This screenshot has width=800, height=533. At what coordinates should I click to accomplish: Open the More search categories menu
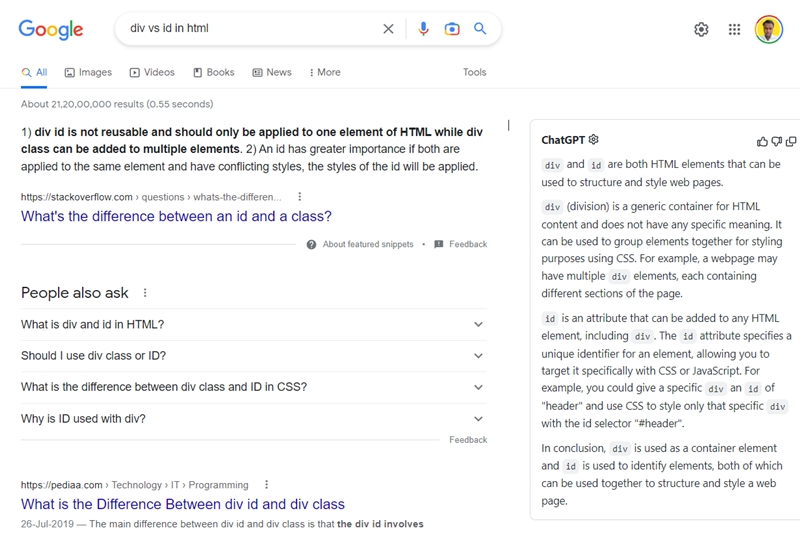tap(325, 72)
